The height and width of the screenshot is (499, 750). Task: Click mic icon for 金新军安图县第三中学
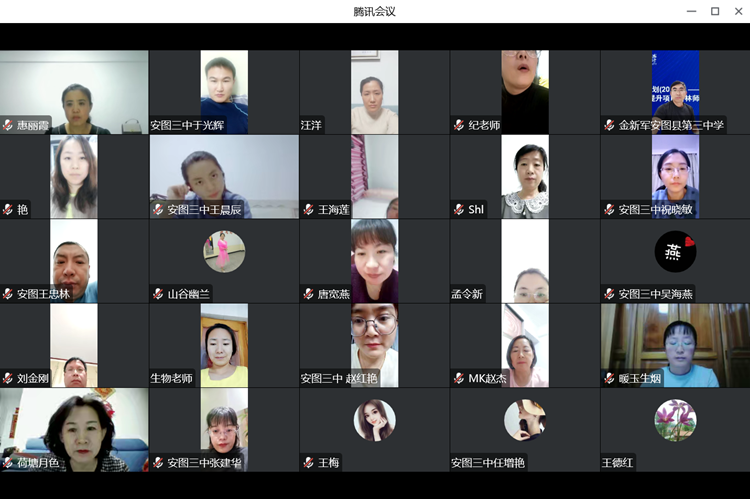pyautogui.click(x=609, y=126)
